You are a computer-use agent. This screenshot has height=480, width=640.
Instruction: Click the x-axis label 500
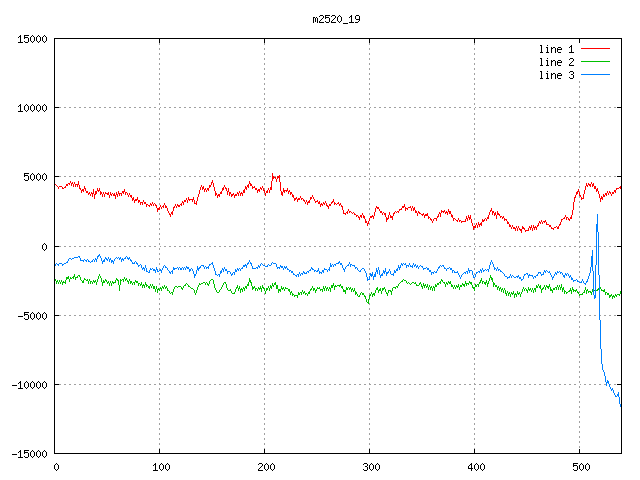tap(581, 467)
